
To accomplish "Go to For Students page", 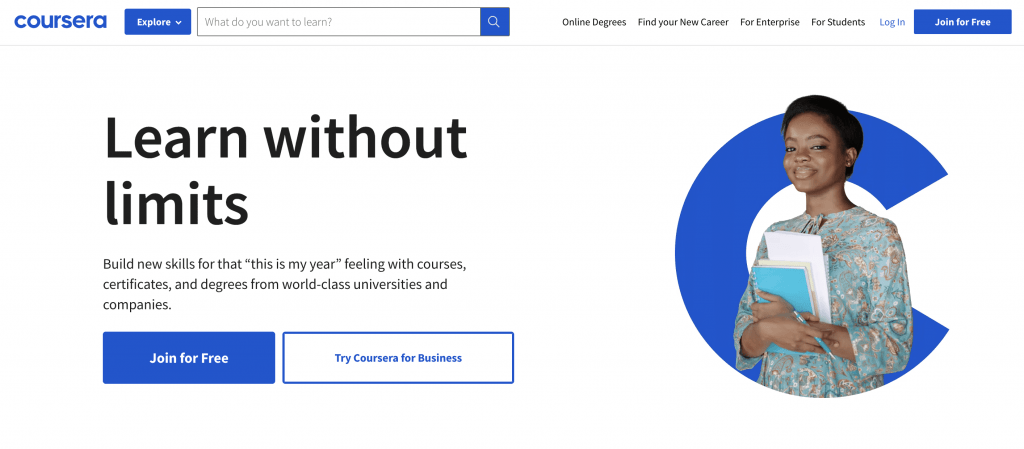I will (x=838, y=22).
